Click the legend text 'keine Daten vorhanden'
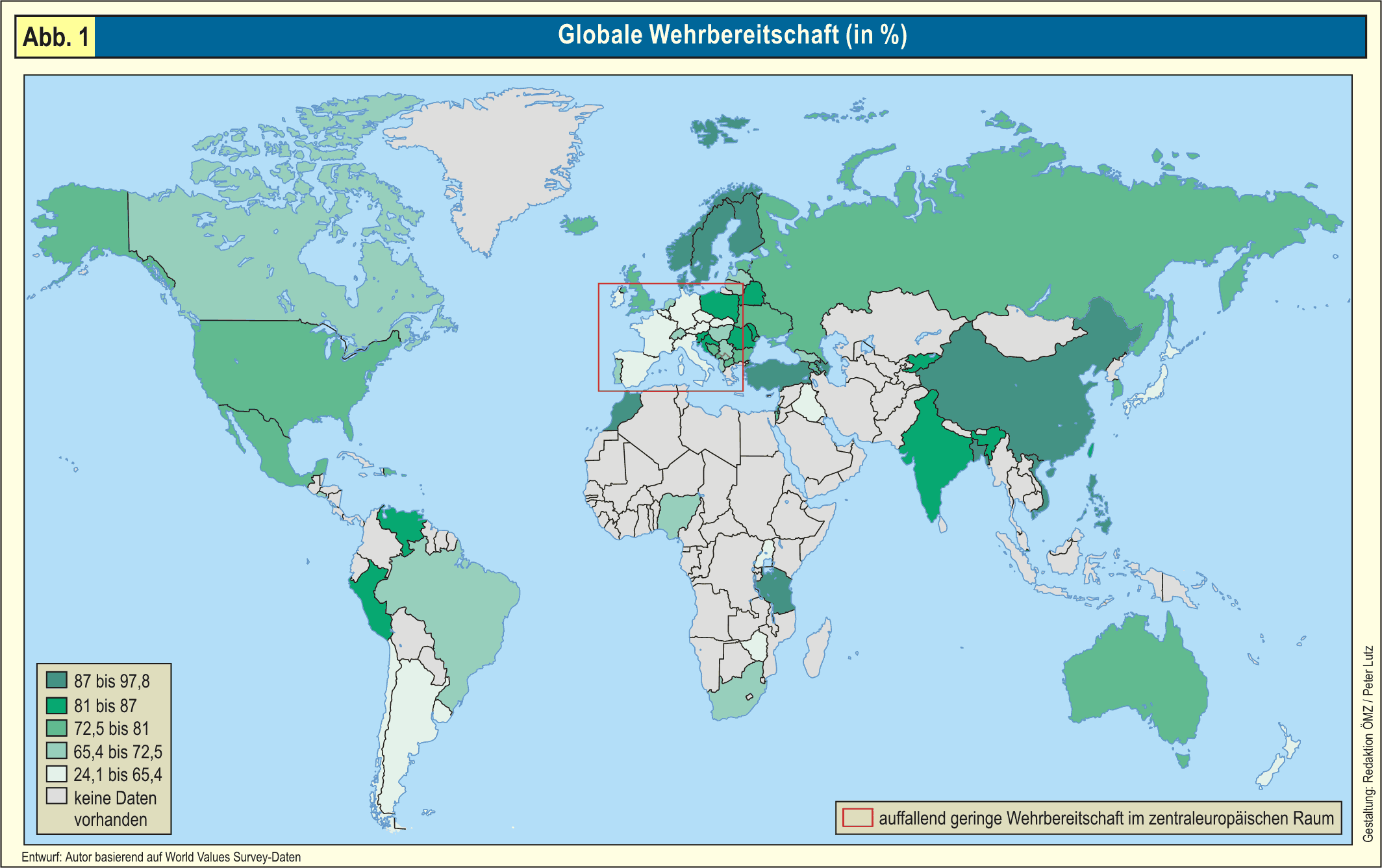This screenshot has width=1382, height=868. point(115,808)
